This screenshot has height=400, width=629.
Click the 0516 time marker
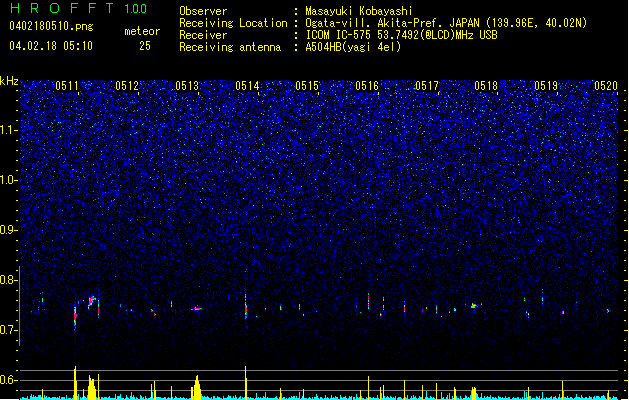tap(367, 86)
